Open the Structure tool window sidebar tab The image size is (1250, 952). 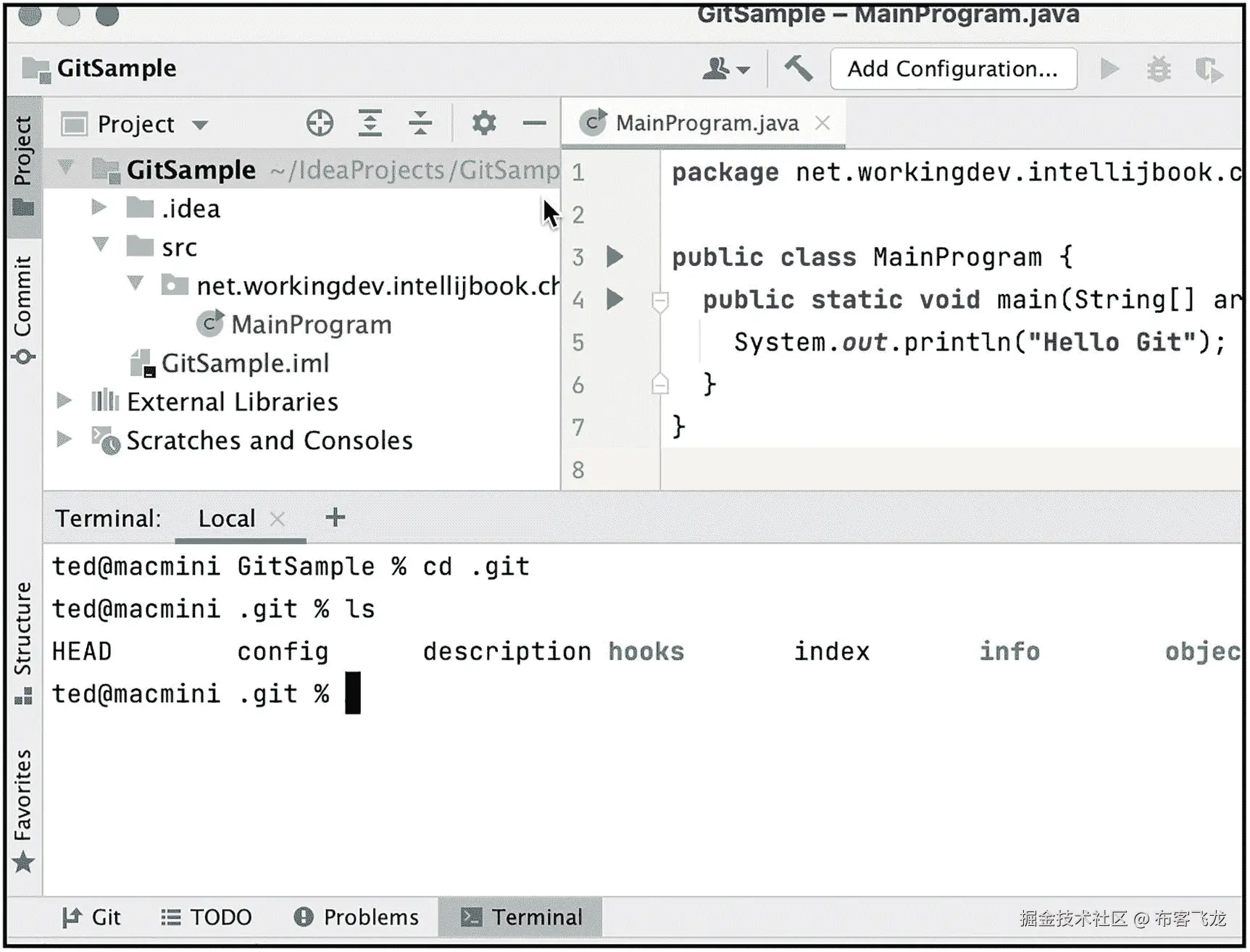[23, 643]
